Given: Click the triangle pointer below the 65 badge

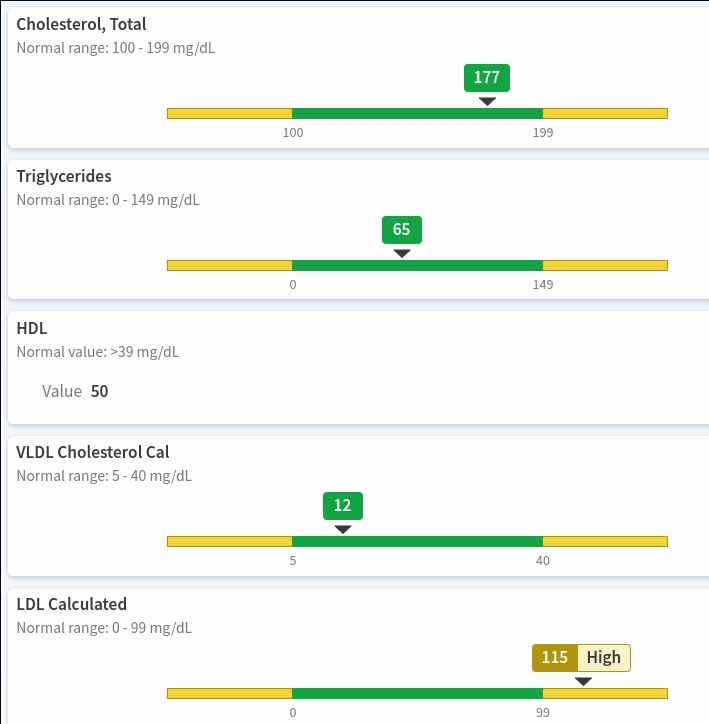Looking at the screenshot, I should coord(402,253).
